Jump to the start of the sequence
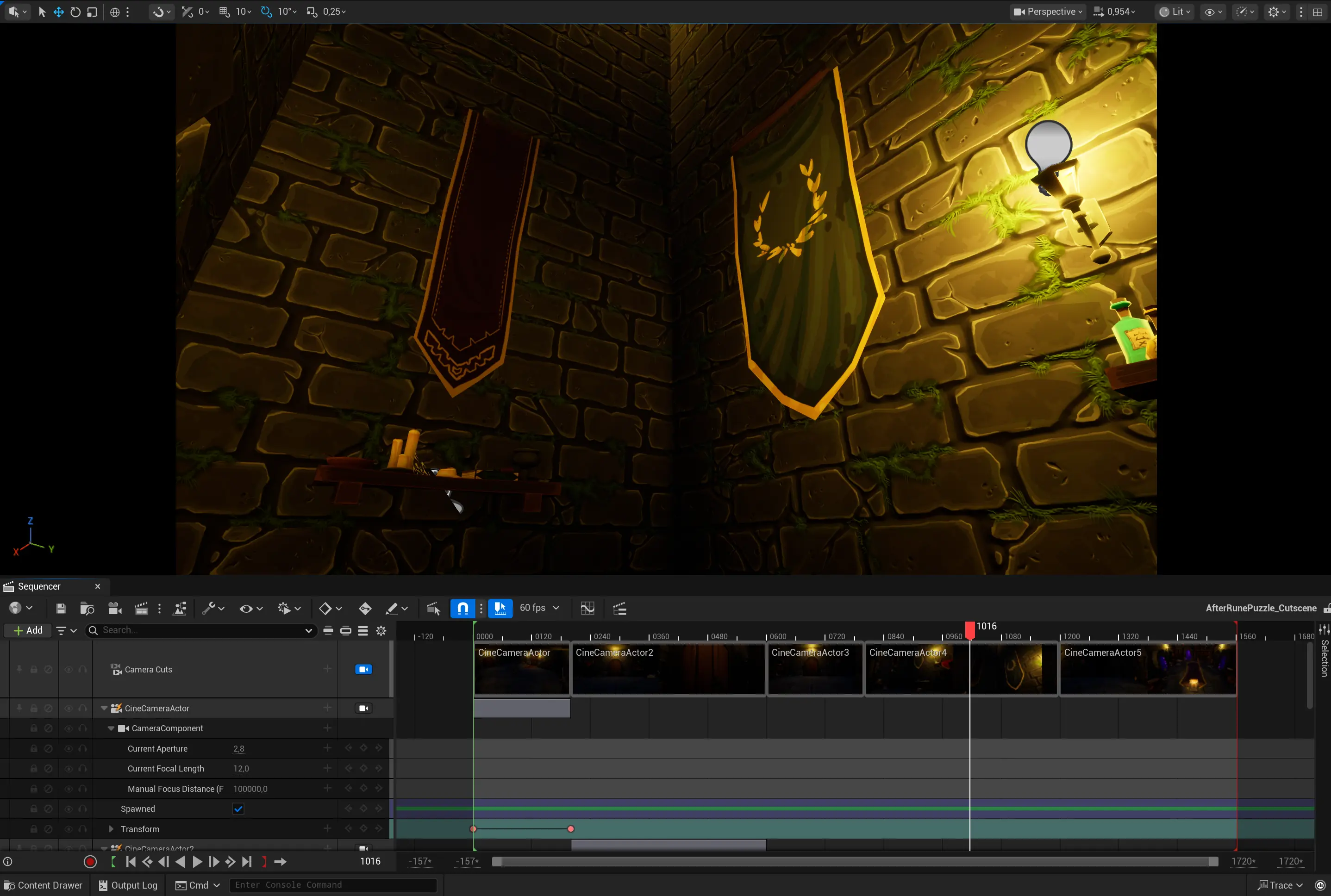1331x896 pixels. tap(130, 861)
